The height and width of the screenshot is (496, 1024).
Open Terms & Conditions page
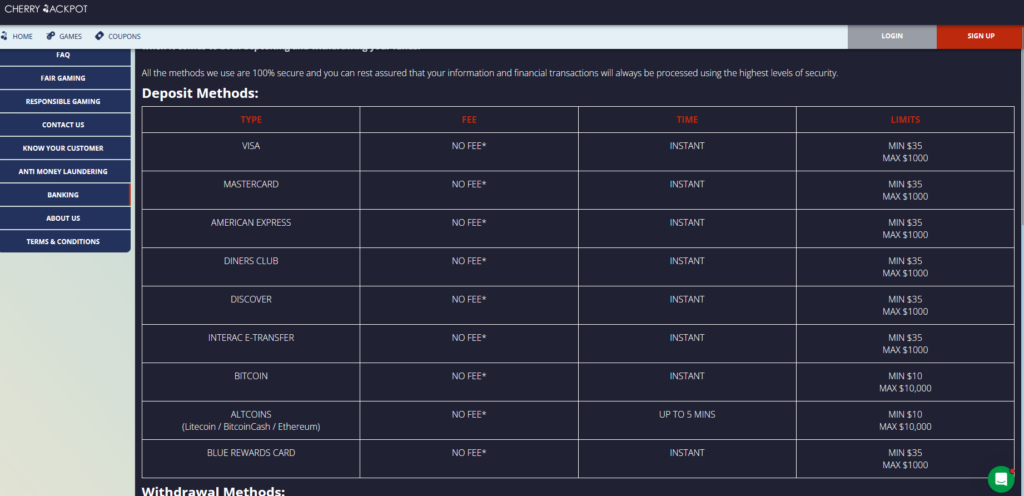[65, 241]
